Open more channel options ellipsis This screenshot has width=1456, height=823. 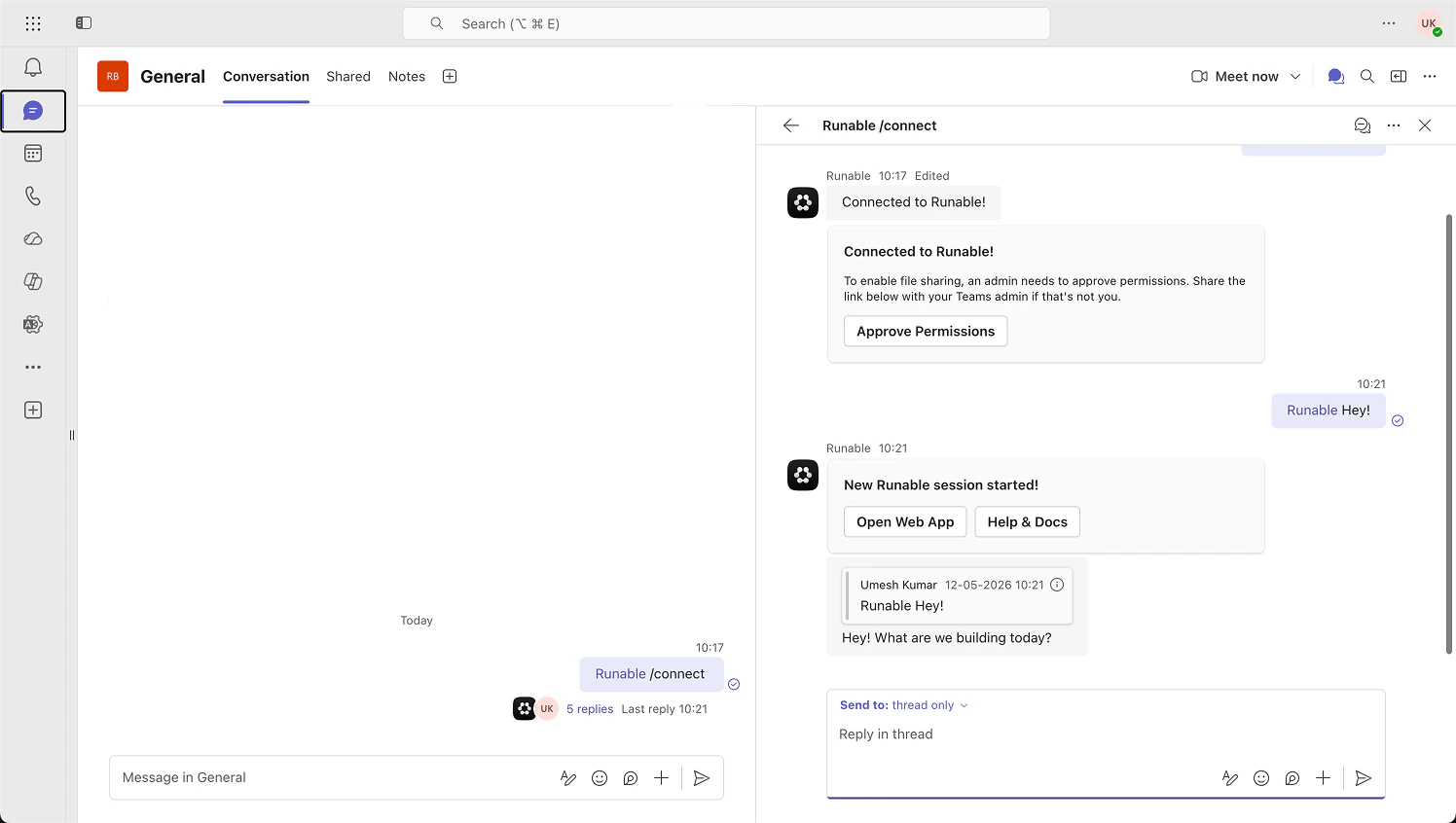pos(1430,77)
